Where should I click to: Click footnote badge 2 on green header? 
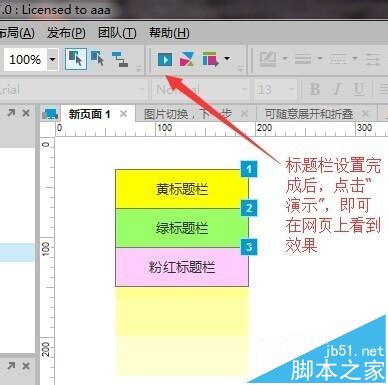pos(249,208)
